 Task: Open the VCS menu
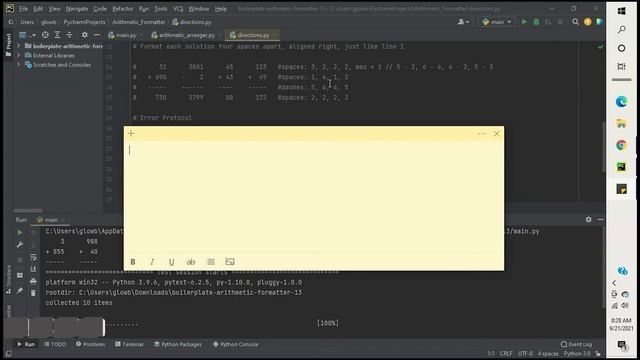[178, 9]
